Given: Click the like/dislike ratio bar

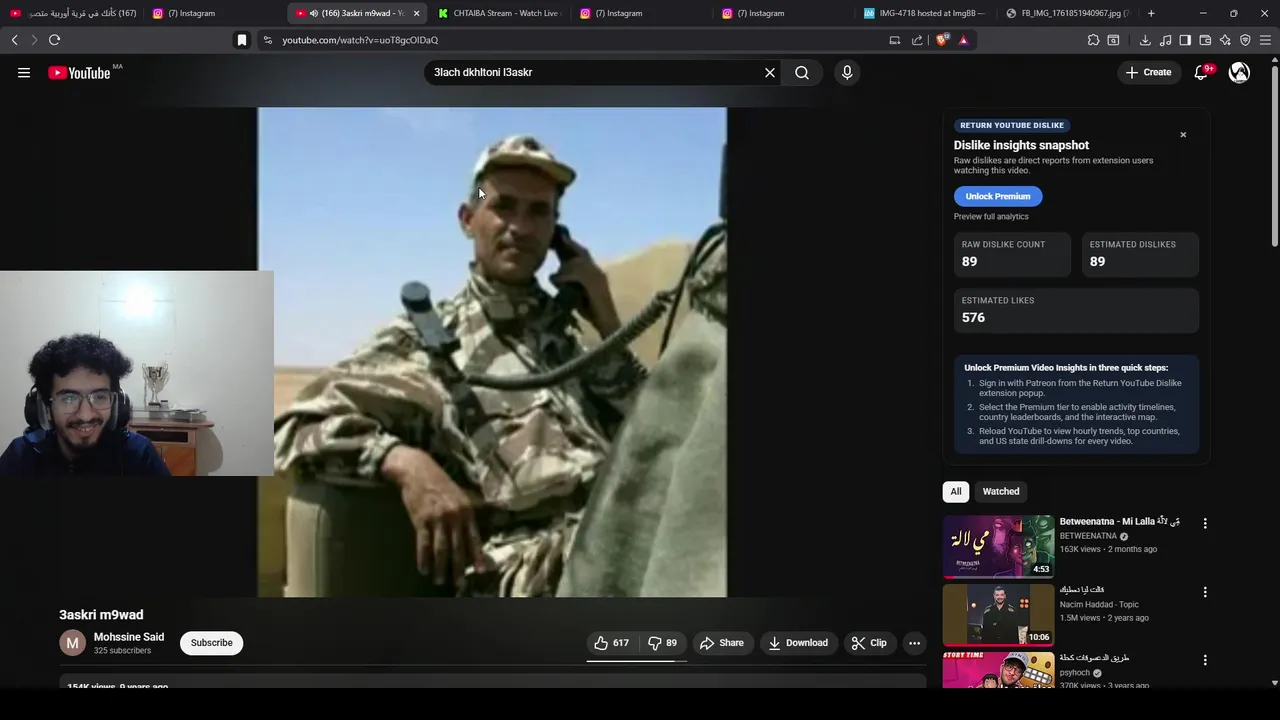Looking at the screenshot, I should tap(637, 660).
